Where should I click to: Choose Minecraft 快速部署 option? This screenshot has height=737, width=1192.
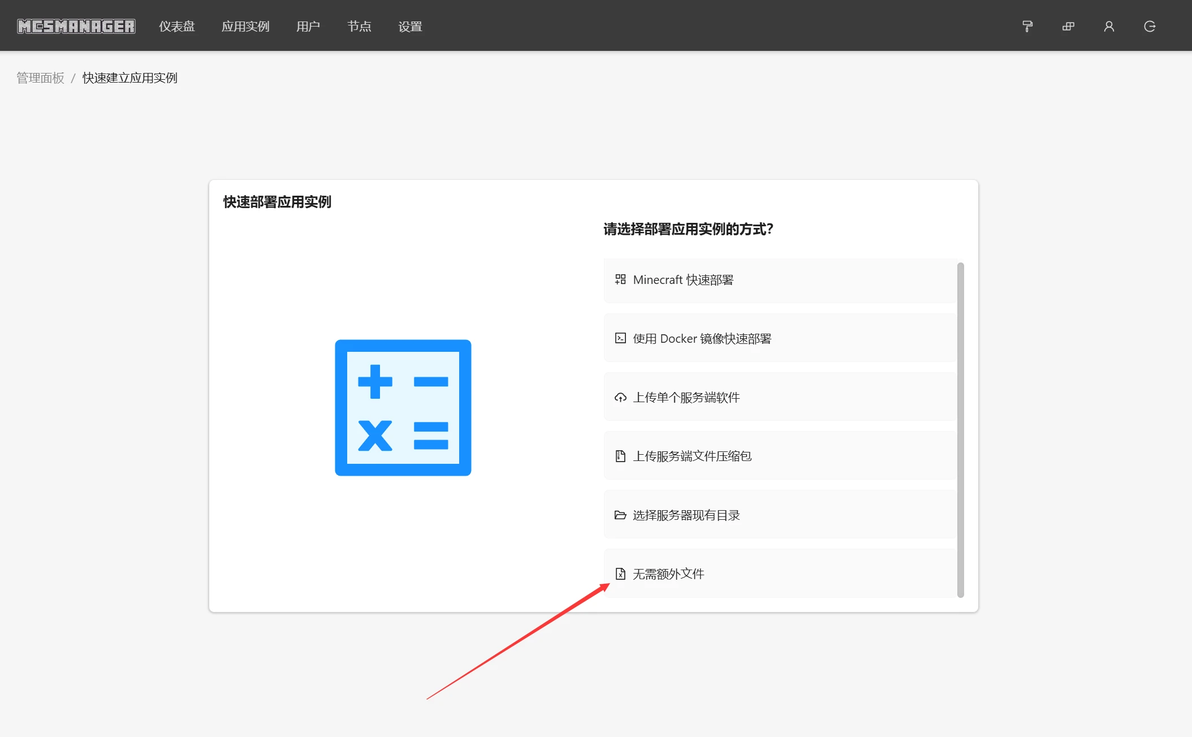(780, 280)
